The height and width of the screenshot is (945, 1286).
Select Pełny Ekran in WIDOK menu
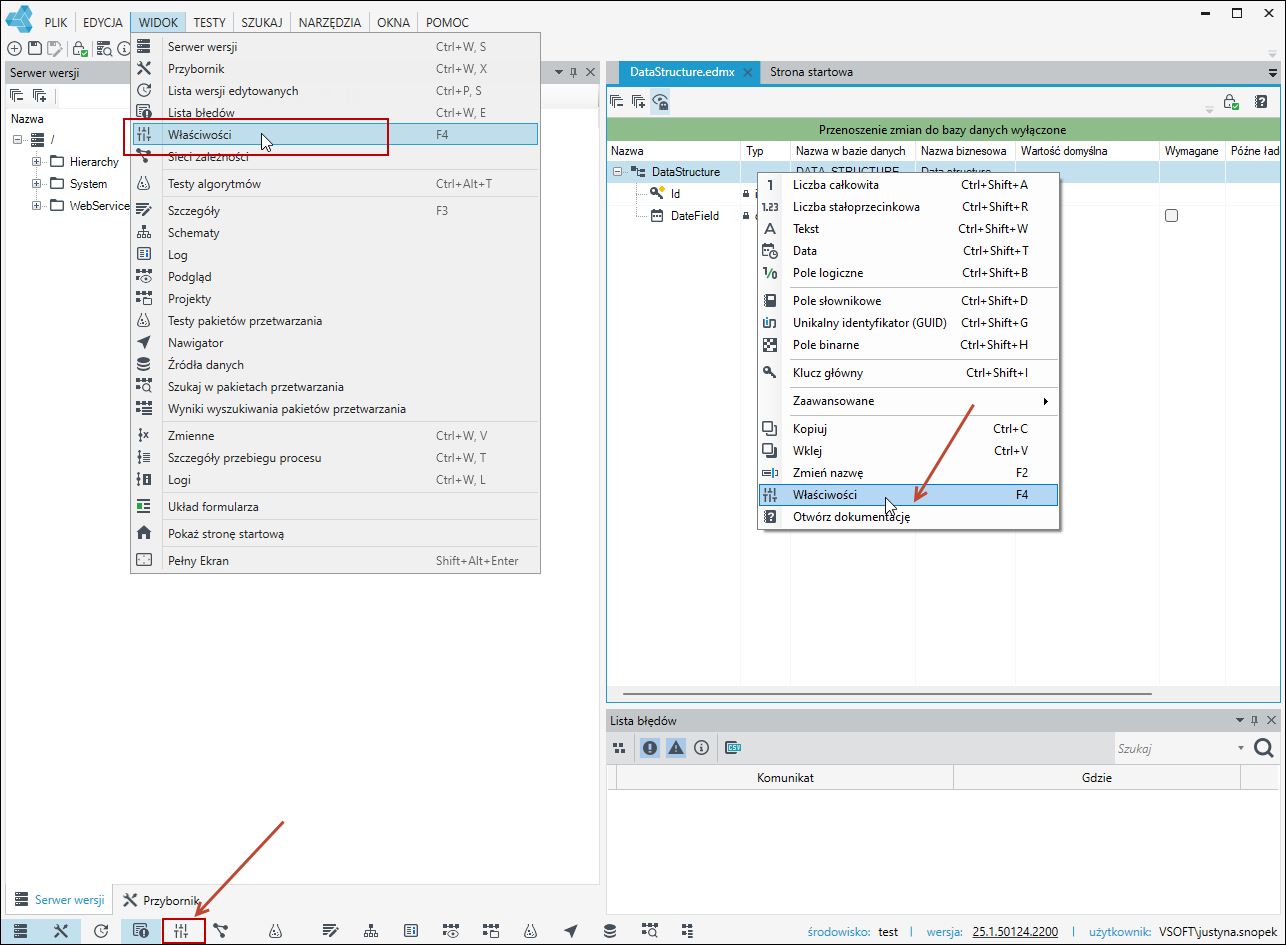(x=335, y=561)
